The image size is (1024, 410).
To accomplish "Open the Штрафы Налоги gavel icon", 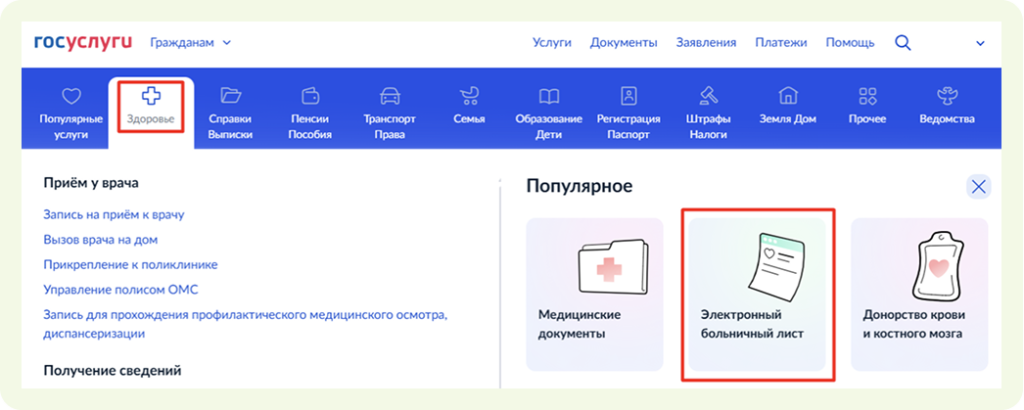I will click(x=708, y=97).
